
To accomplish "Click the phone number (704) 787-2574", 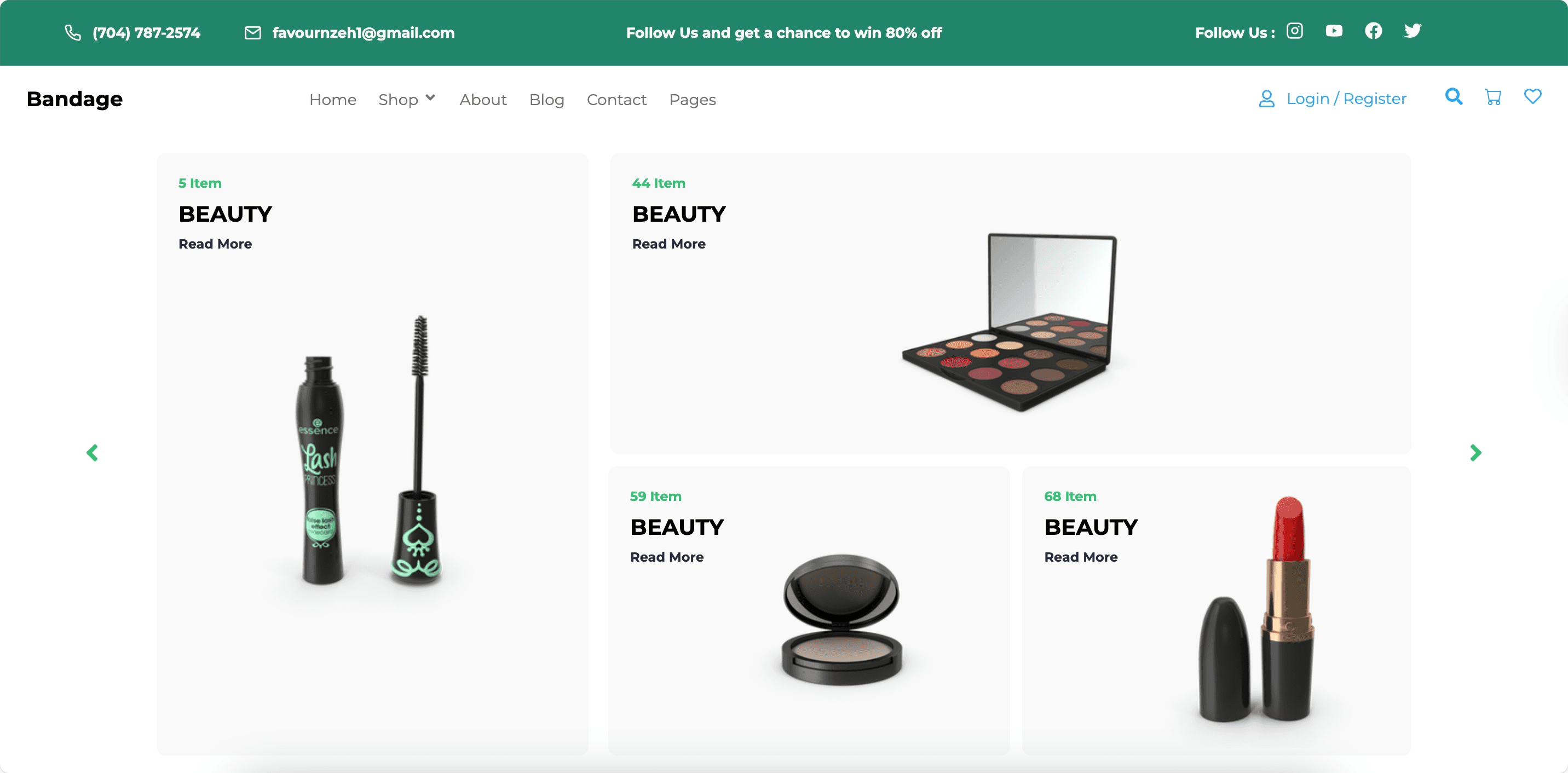I will click(x=146, y=33).
